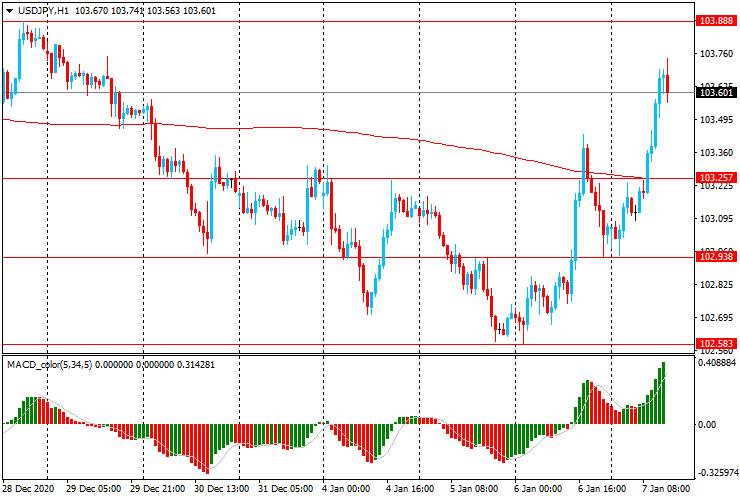Select the red 102.583 price level label
740x500 pixels.
tap(716, 344)
